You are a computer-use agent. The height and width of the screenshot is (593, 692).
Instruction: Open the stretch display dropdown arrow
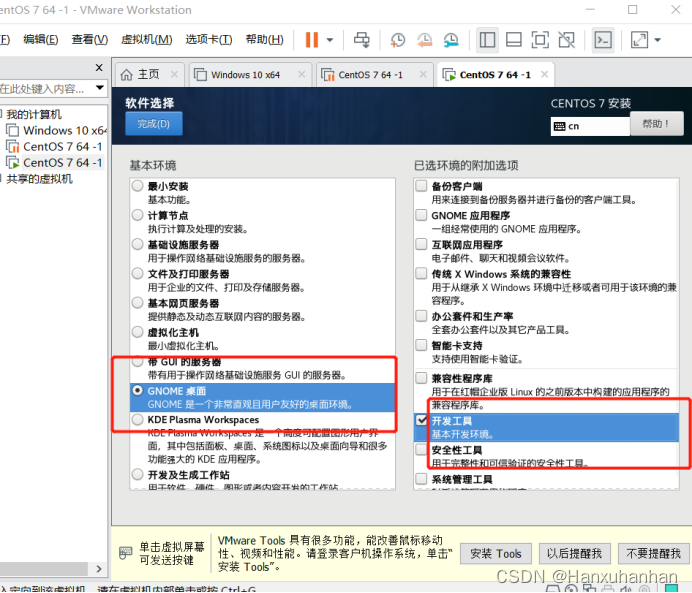coord(658,40)
